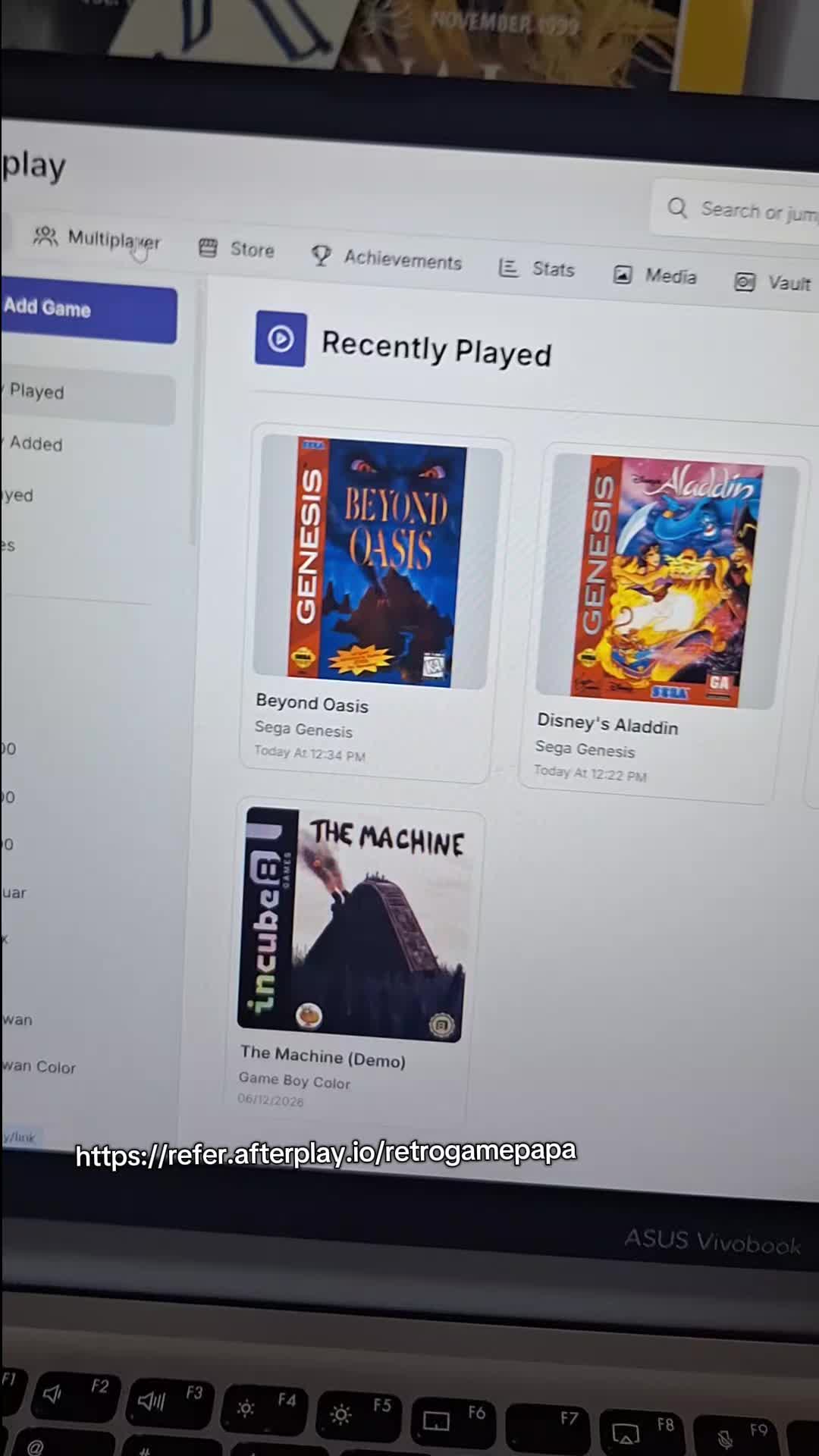Click the Media picture icon
This screenshot has width=819, height=1456.
pos(622,275)
